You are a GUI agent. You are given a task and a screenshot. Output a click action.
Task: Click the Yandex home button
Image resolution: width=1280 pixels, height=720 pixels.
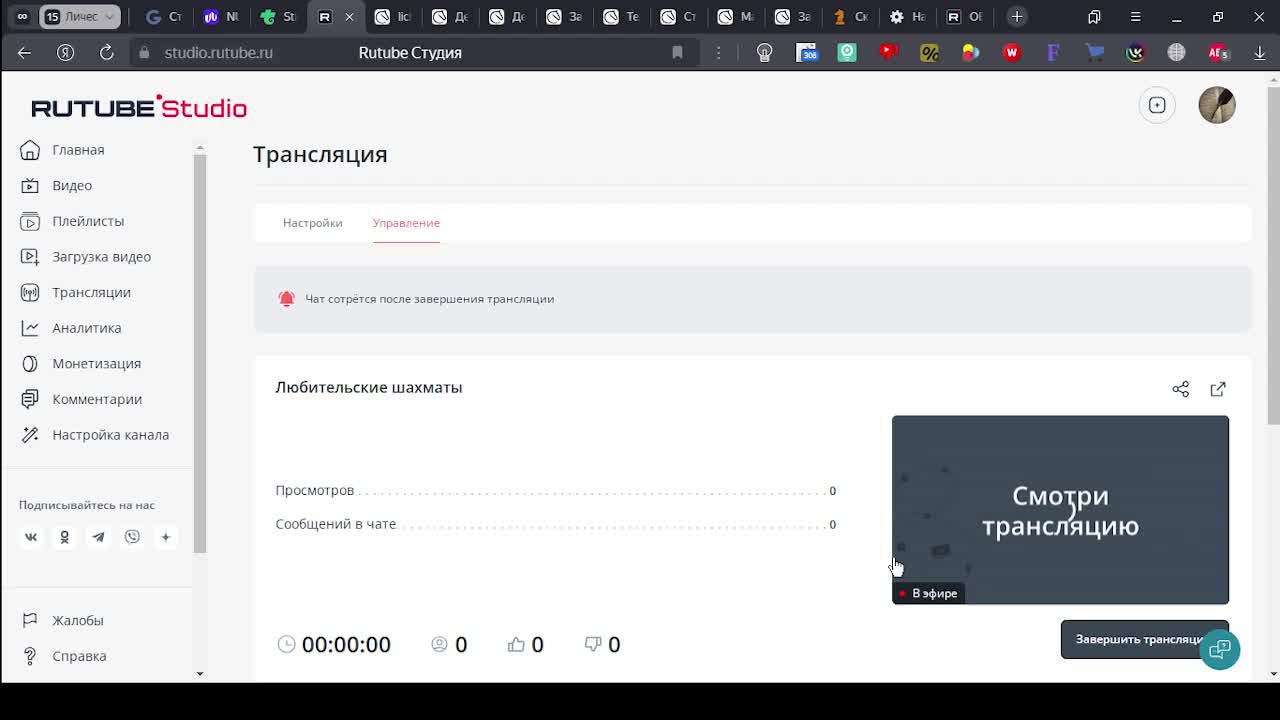[x=66, y=53]
